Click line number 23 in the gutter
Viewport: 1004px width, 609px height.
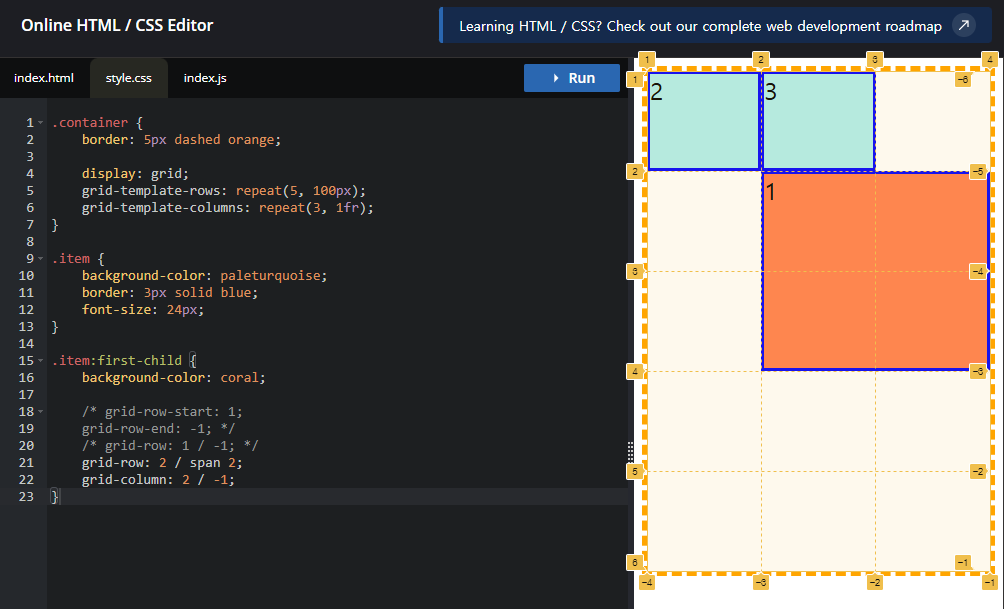[x=26, y=496]
